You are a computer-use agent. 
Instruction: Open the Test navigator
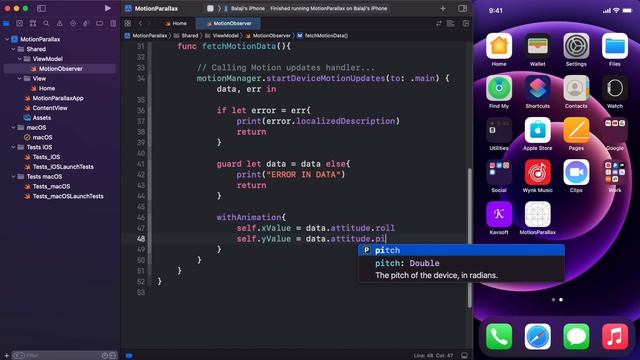(x=73, y=23)
